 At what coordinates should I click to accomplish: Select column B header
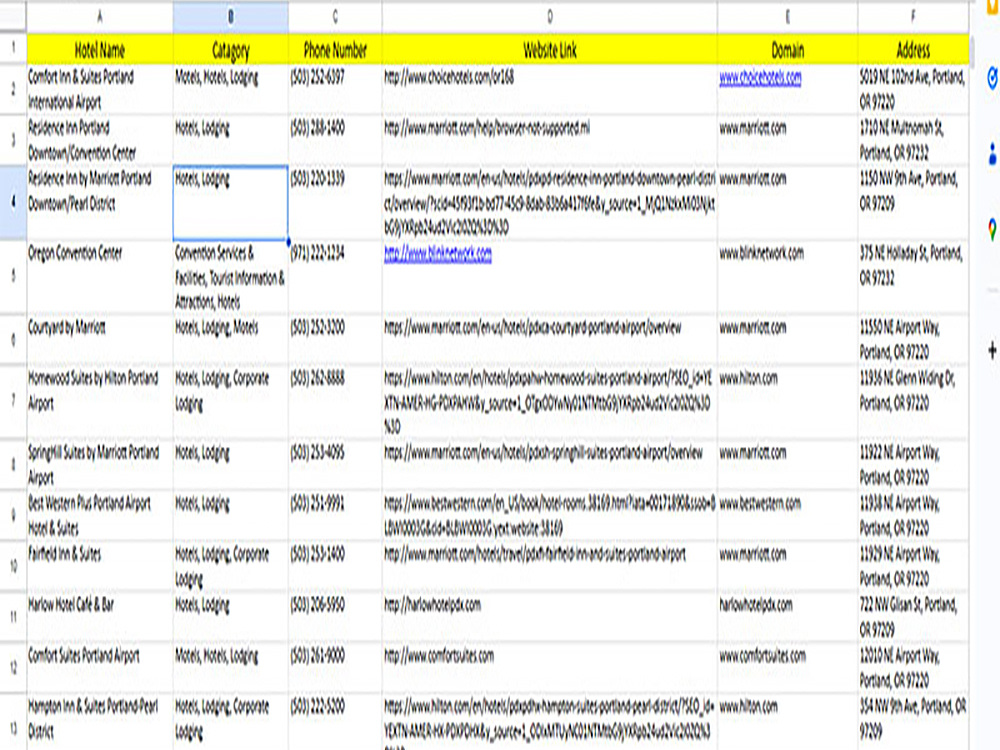point(230,17)
